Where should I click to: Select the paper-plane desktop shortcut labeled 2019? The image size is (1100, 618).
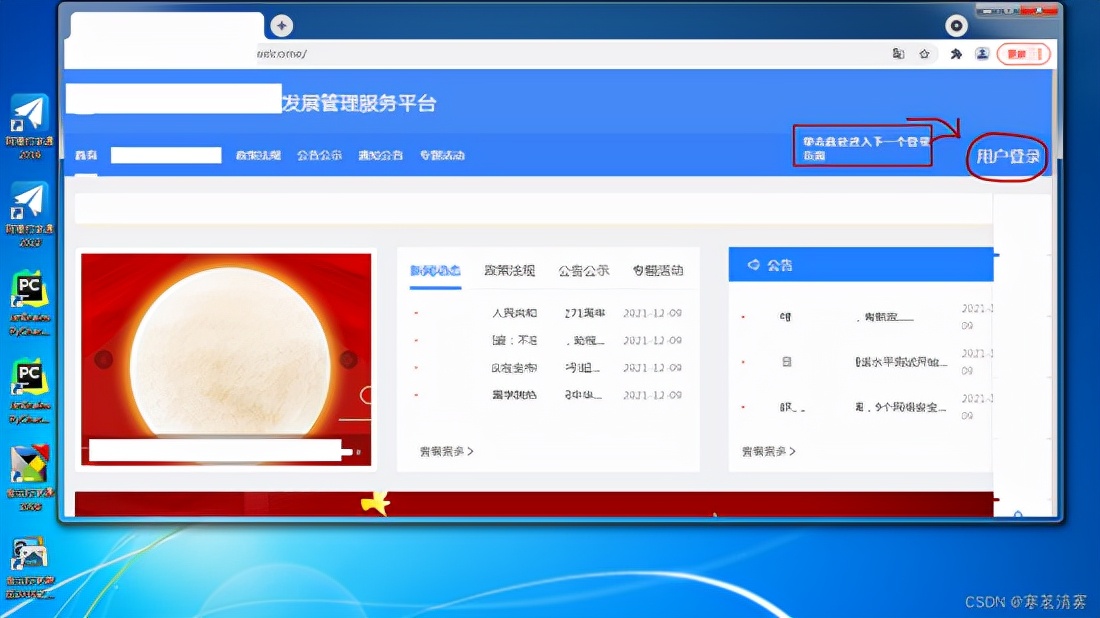(x=29, y=126)
